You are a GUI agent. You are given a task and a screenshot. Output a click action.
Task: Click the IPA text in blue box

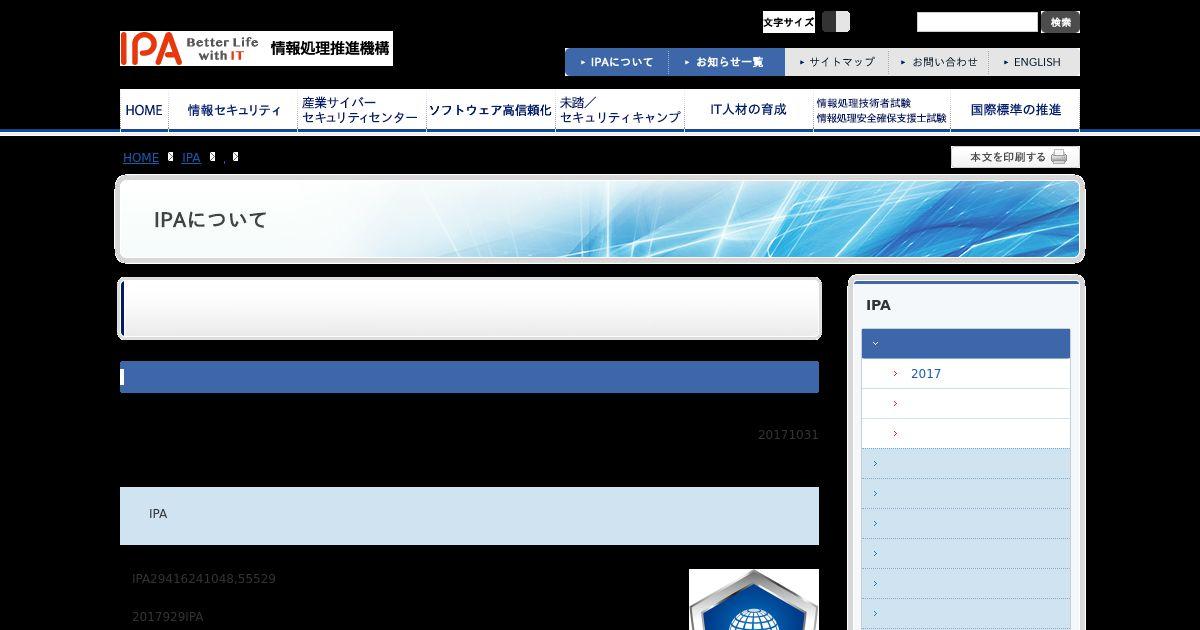(158, 514)
